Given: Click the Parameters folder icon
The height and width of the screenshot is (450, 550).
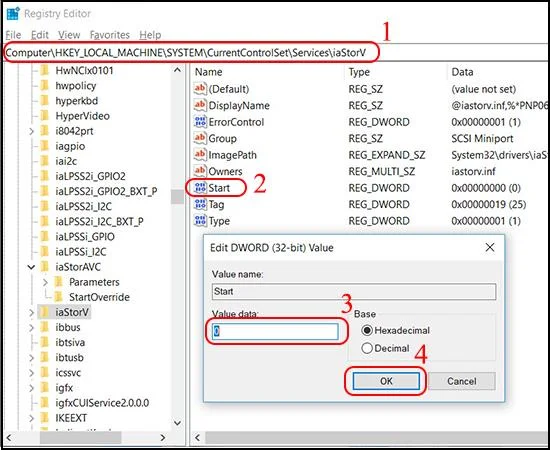Looking at the screenshot, I should point(59,282).
